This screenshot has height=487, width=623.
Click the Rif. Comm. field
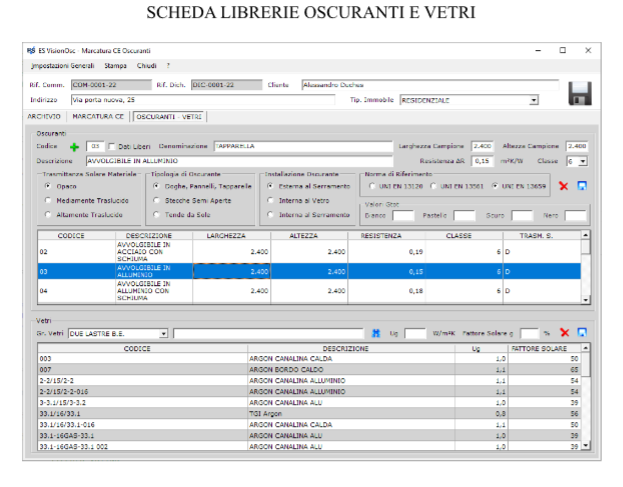click(111, 85)
